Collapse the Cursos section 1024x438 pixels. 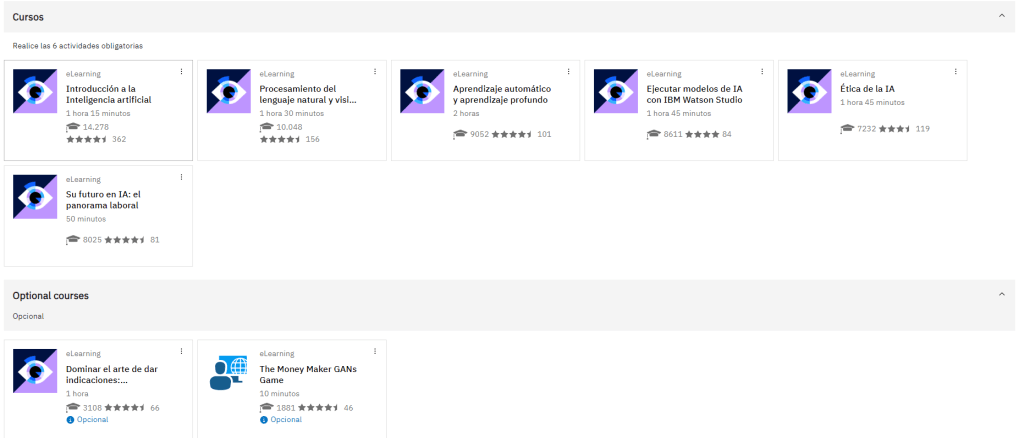pyautogui.click(x=1001, y=16)
